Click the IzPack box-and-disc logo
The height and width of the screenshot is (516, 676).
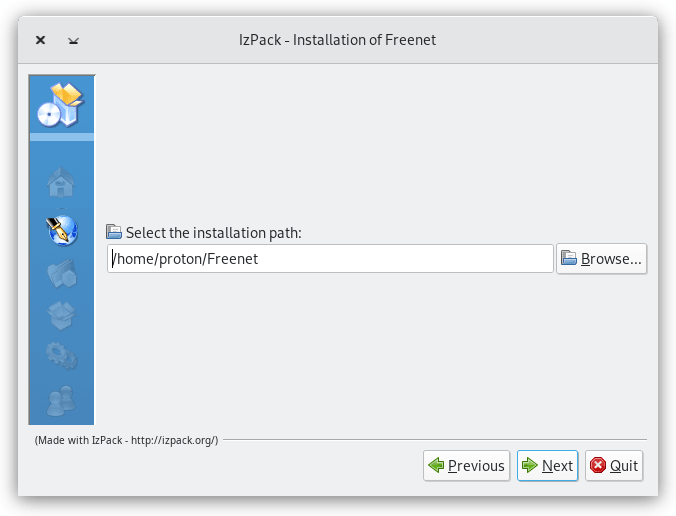(x=61, y=104)
